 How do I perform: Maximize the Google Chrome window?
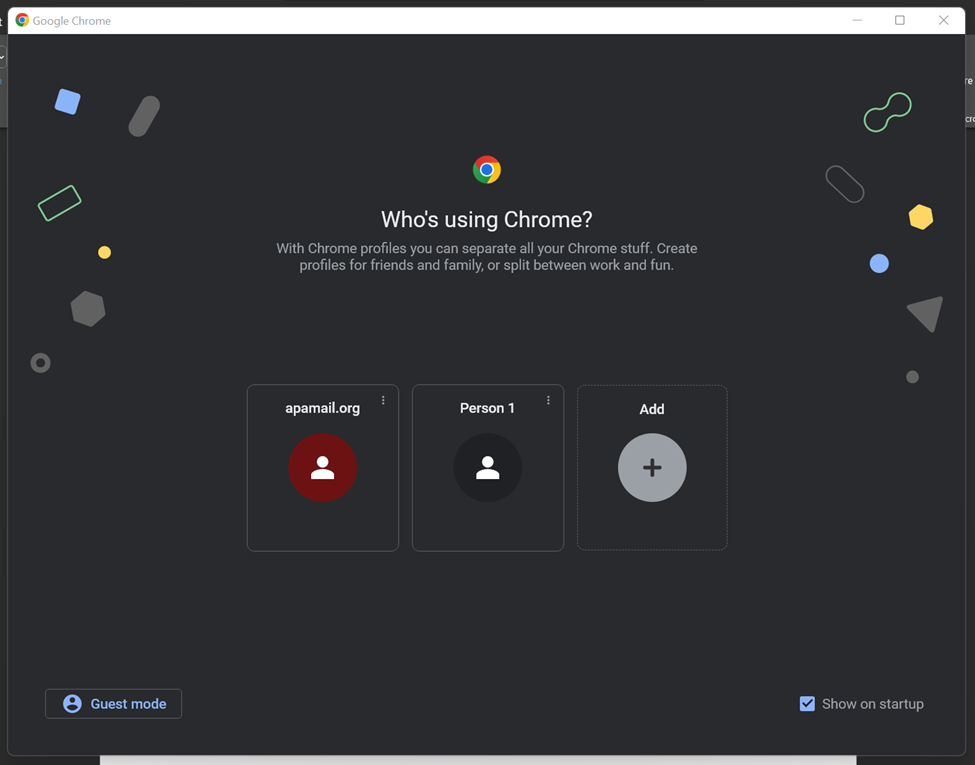pyautogui.click(x=900, y=20)
